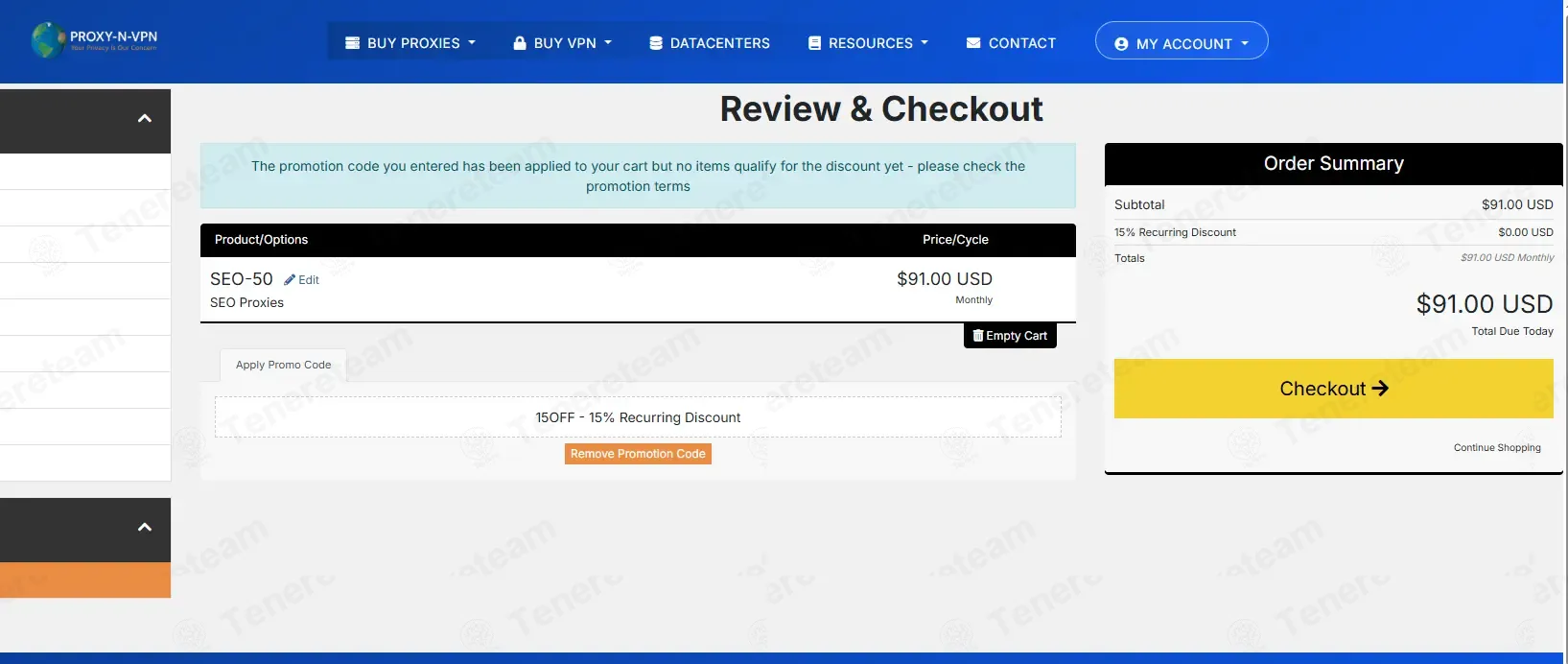This screenshot has width=1568, height=664.
Task: Click the "Subtotal" label in Order Summary
Action: pyautogui.click(x=1139, y=204)
